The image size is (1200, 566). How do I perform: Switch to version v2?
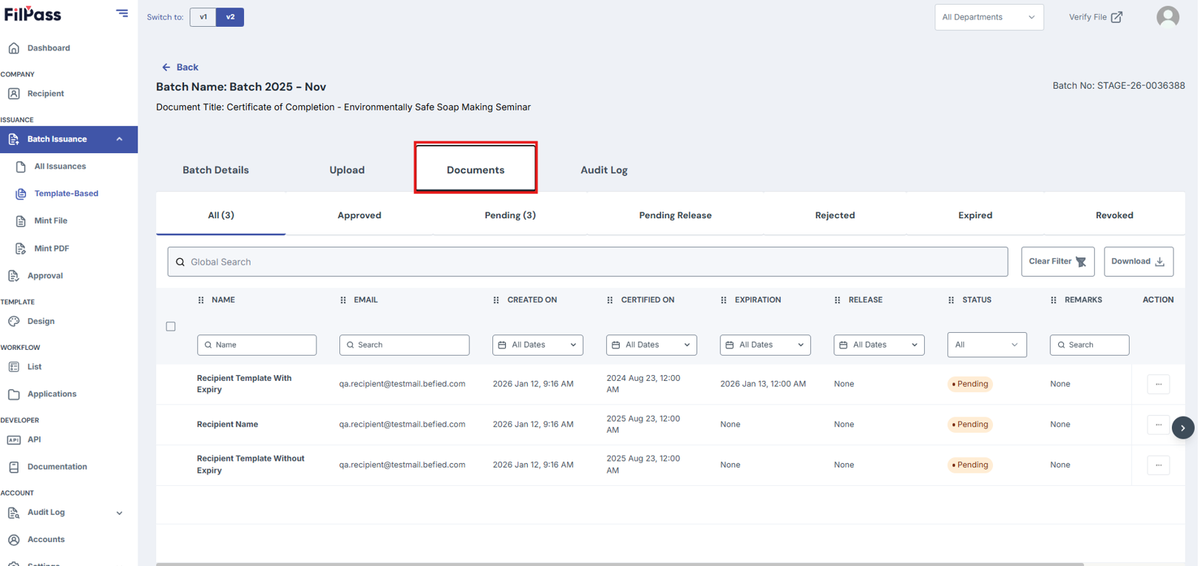[230, 17]
